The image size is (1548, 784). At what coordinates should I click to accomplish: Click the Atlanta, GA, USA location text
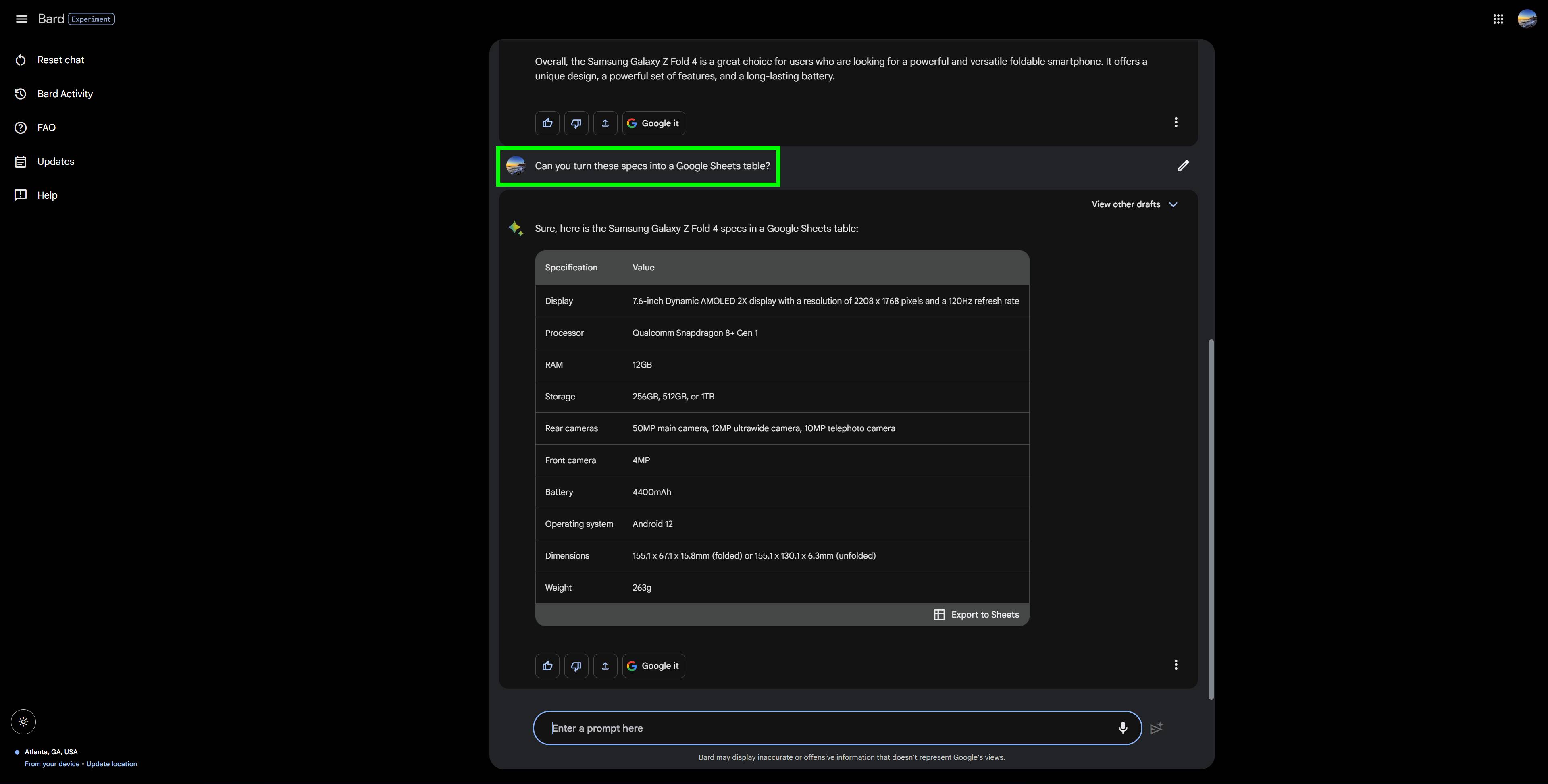tap(51, 752)
